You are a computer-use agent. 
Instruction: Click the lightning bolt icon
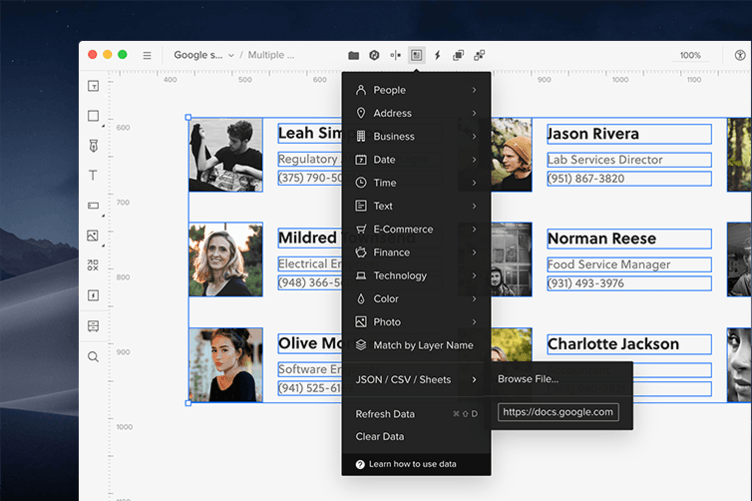point(437,56)
